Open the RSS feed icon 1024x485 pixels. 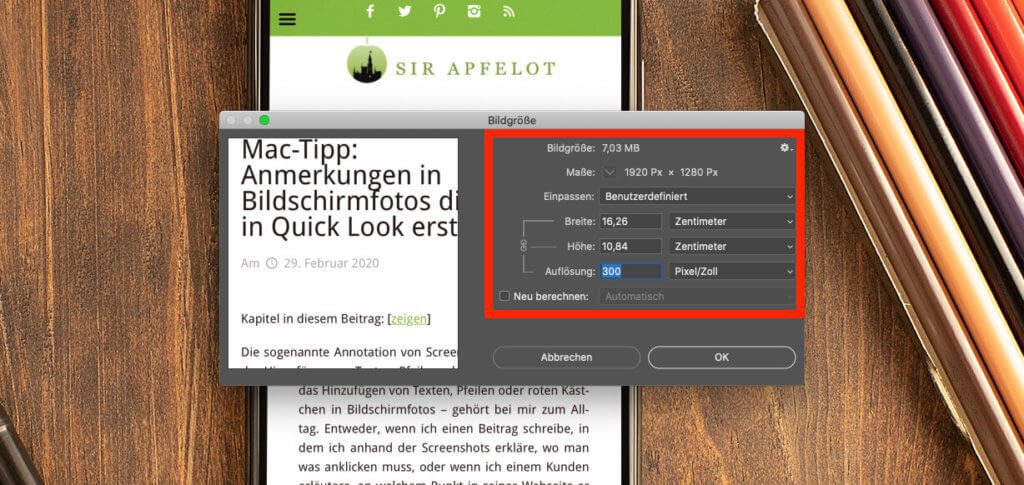[x=509, y=11]
